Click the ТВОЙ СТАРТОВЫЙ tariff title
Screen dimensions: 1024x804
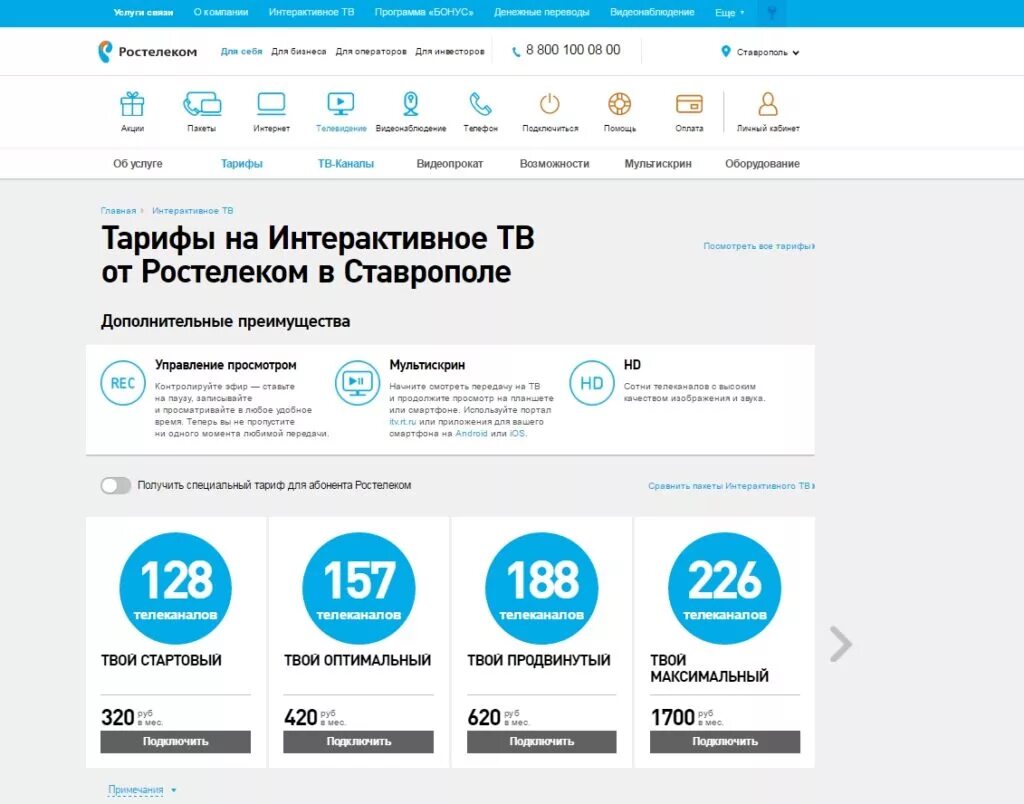pyautogui.click(x=161, y=660)
